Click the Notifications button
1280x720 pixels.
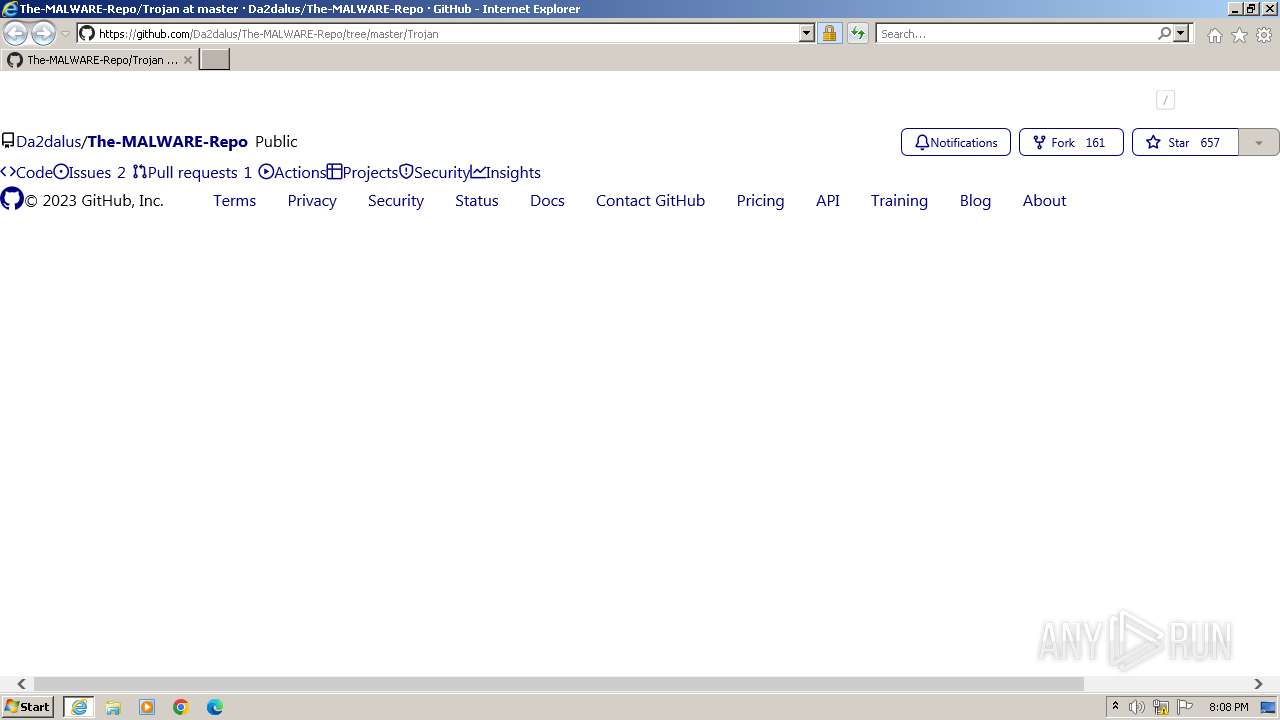tap(956, 142)
